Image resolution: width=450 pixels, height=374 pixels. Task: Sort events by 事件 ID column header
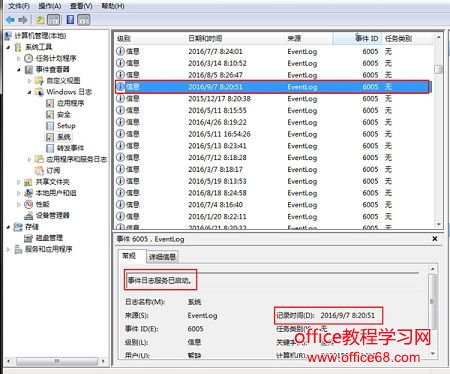[x=357, y=38]
